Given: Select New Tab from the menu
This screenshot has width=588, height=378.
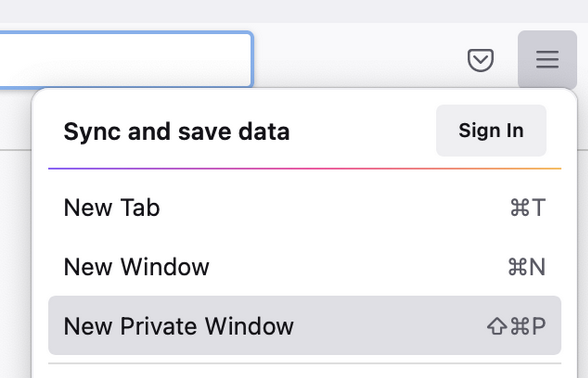Looking at the screenshot, I should pyautogui.click(x=304, y=207).
